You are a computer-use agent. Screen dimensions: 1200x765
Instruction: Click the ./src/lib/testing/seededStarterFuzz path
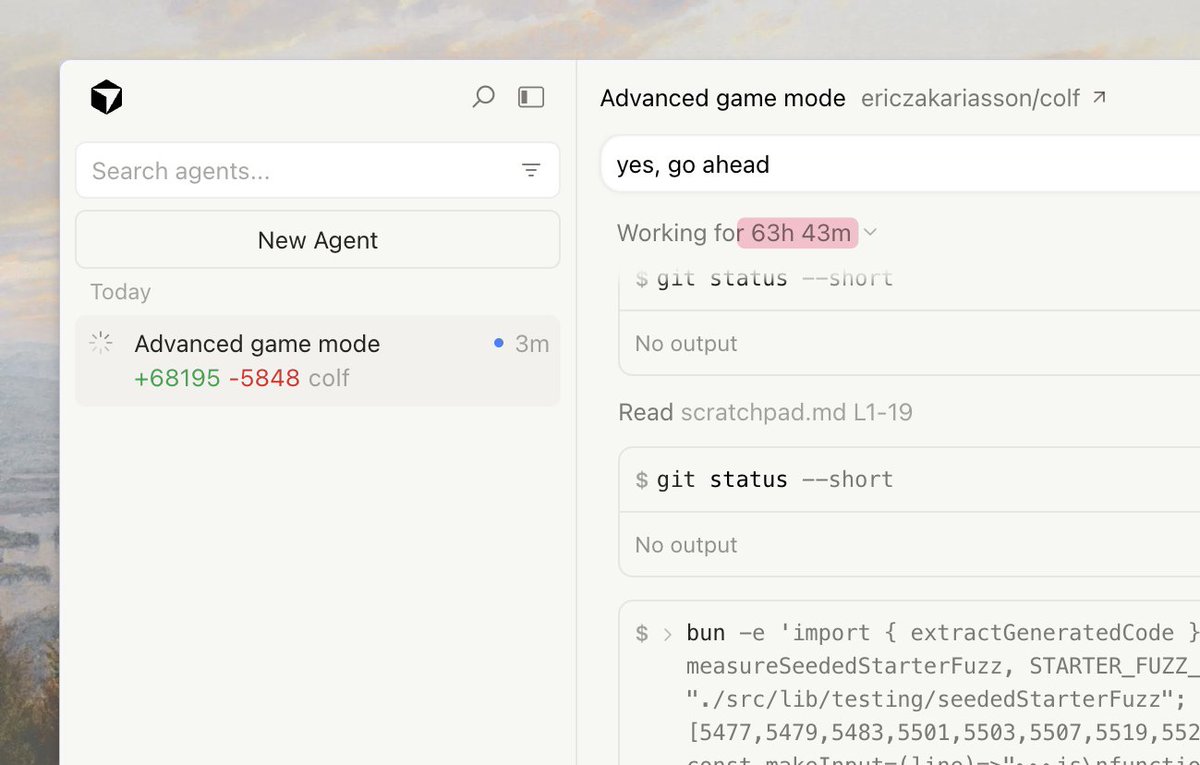[929, 700]
